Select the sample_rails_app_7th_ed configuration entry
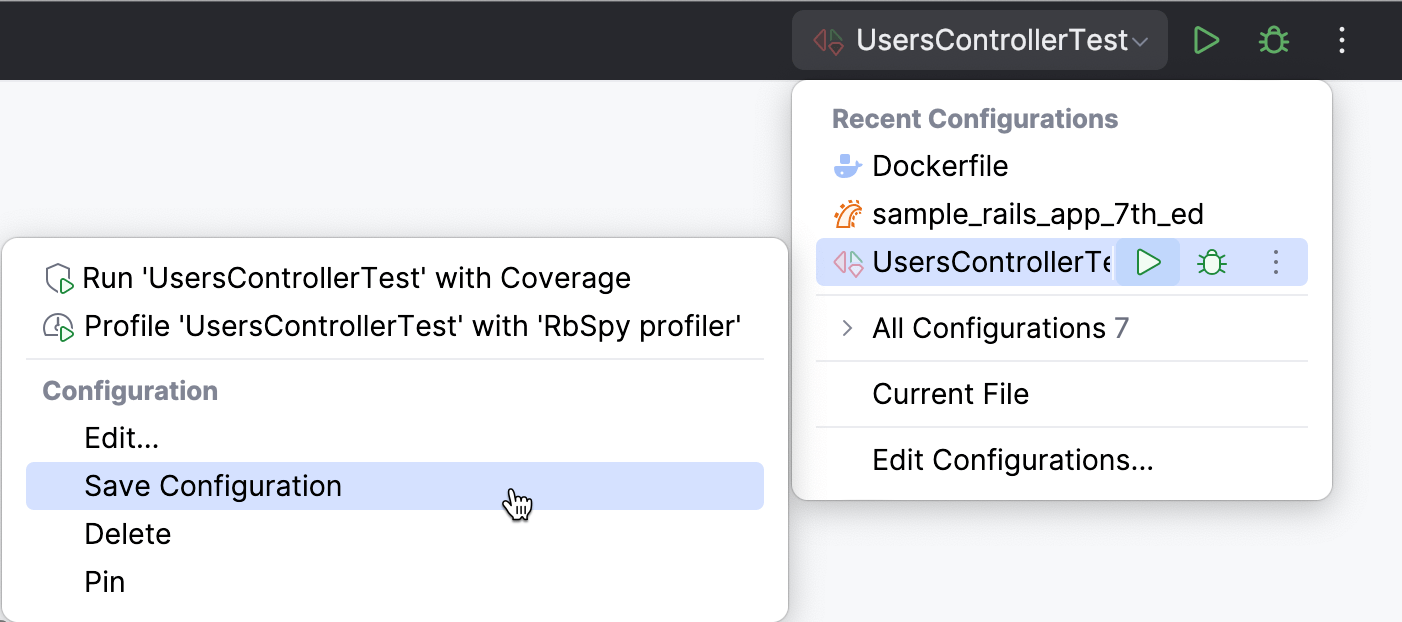This screenshot has width=1402, height=622. point(1038,213)
